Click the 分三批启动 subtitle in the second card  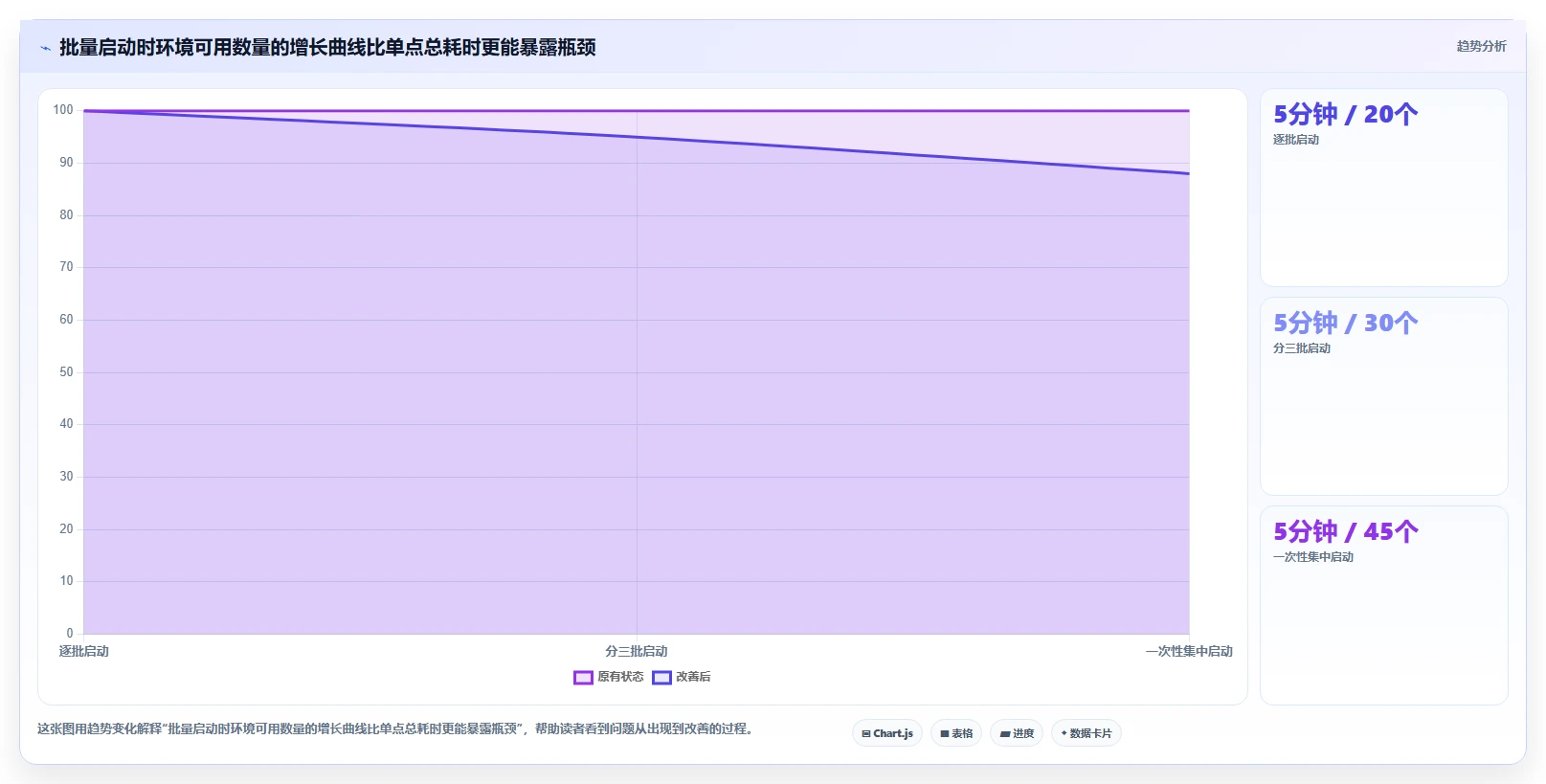point(1302,348)
